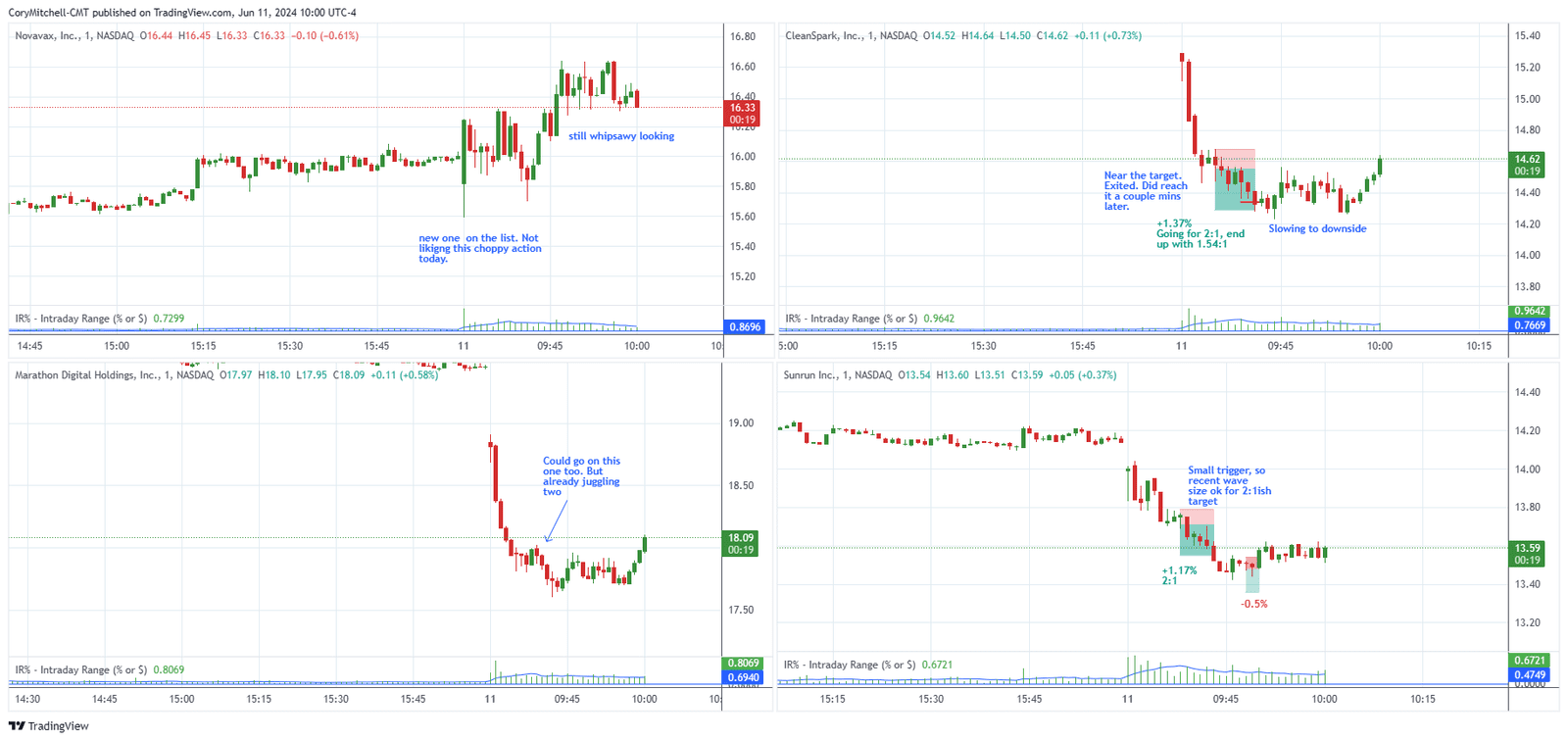This screenshot has height=741, width=1568.
Task: Select the 'Slowing to downside' annotation
Action: (x=1317, y=228)
